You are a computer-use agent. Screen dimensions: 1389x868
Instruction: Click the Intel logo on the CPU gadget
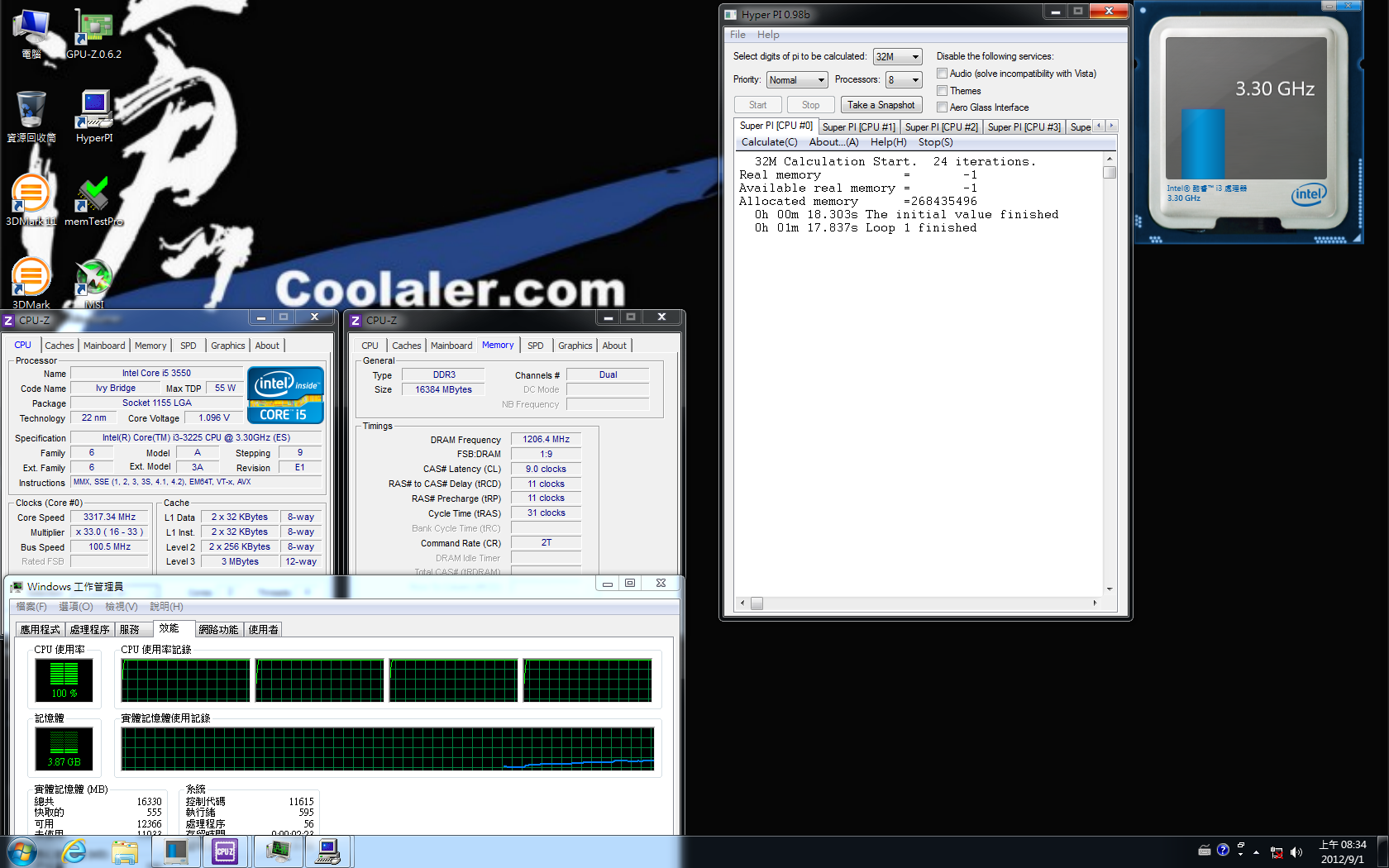tap(1308, 195)
